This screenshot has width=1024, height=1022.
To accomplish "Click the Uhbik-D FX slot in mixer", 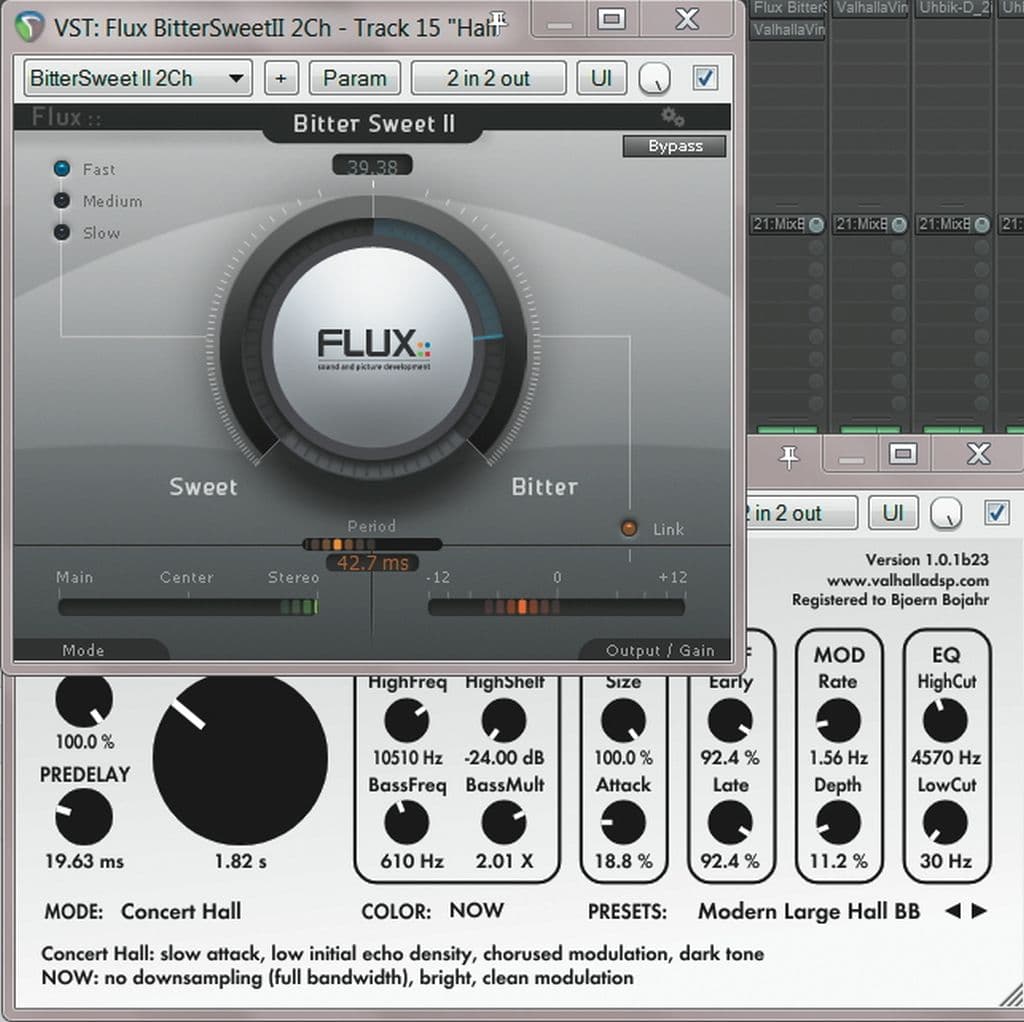I will tap(953, 8).
